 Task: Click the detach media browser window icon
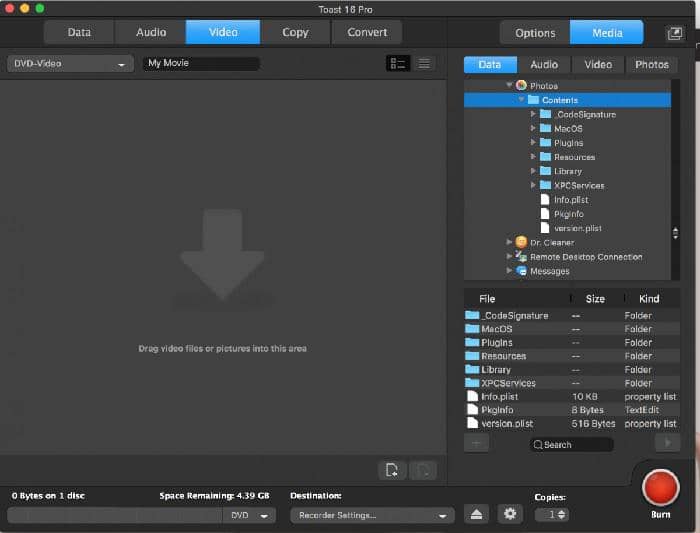click(675, 33)
